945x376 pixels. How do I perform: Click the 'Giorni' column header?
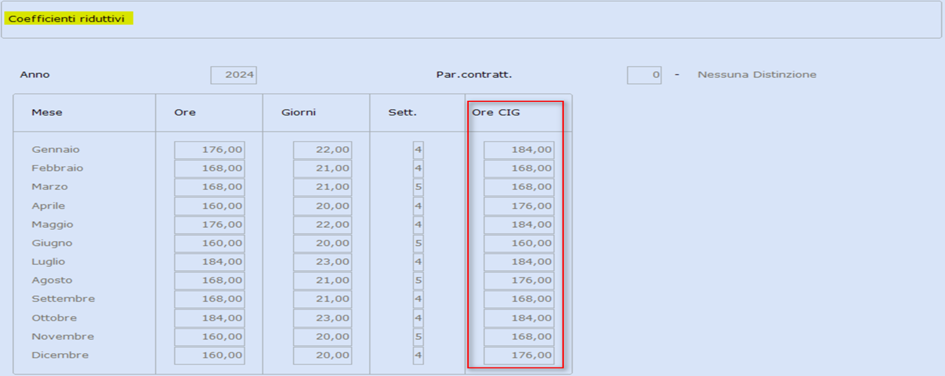click(x=298, y=113)
